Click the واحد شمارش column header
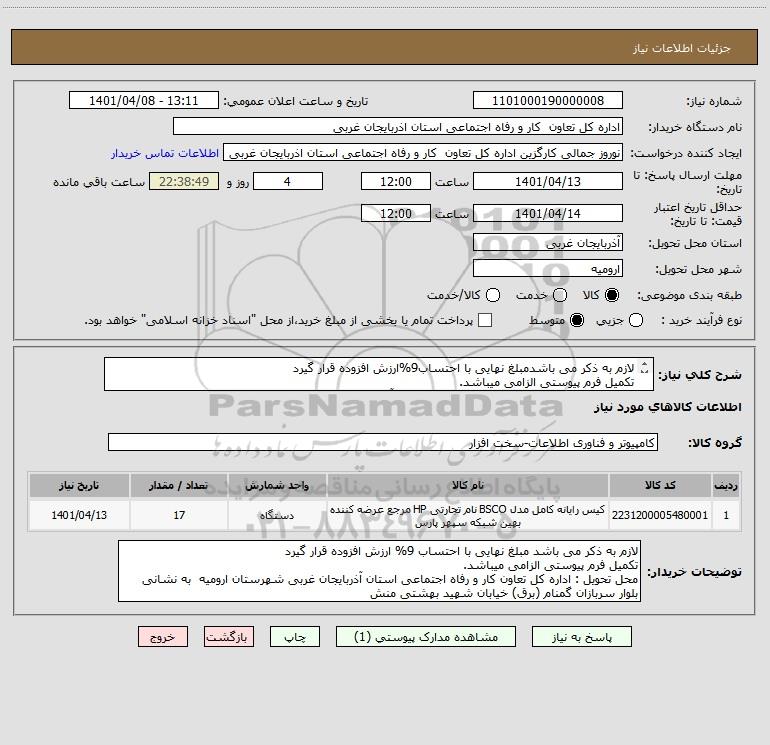This screenshot has height=745, width=770. [x=277, y=485]
